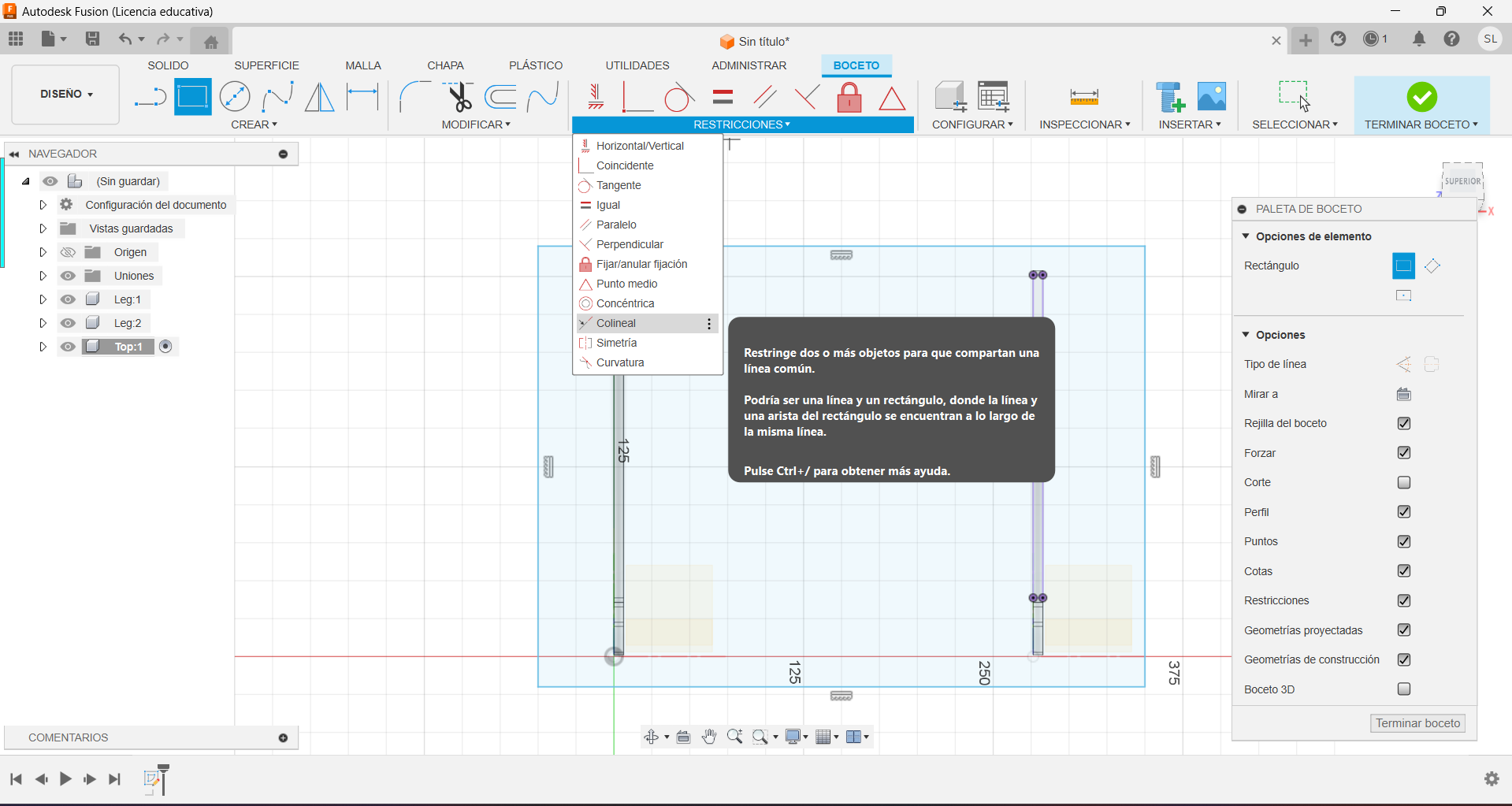Expand the Uniones tree node
This screenshot has height=806, width=1512.
click(43, 276)
